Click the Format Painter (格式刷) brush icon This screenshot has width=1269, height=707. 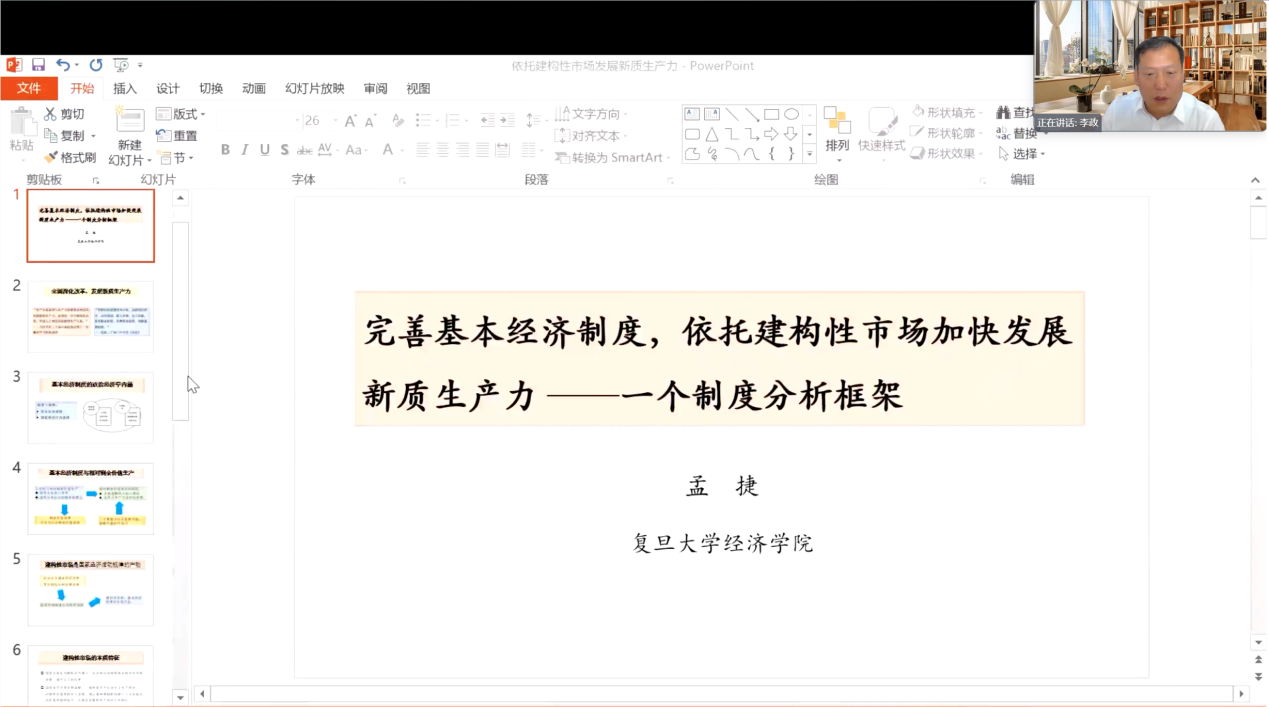tap(51, 158)
